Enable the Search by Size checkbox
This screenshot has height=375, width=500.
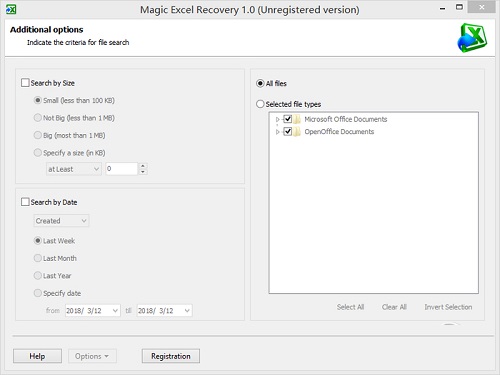click(x=25, y=83)
